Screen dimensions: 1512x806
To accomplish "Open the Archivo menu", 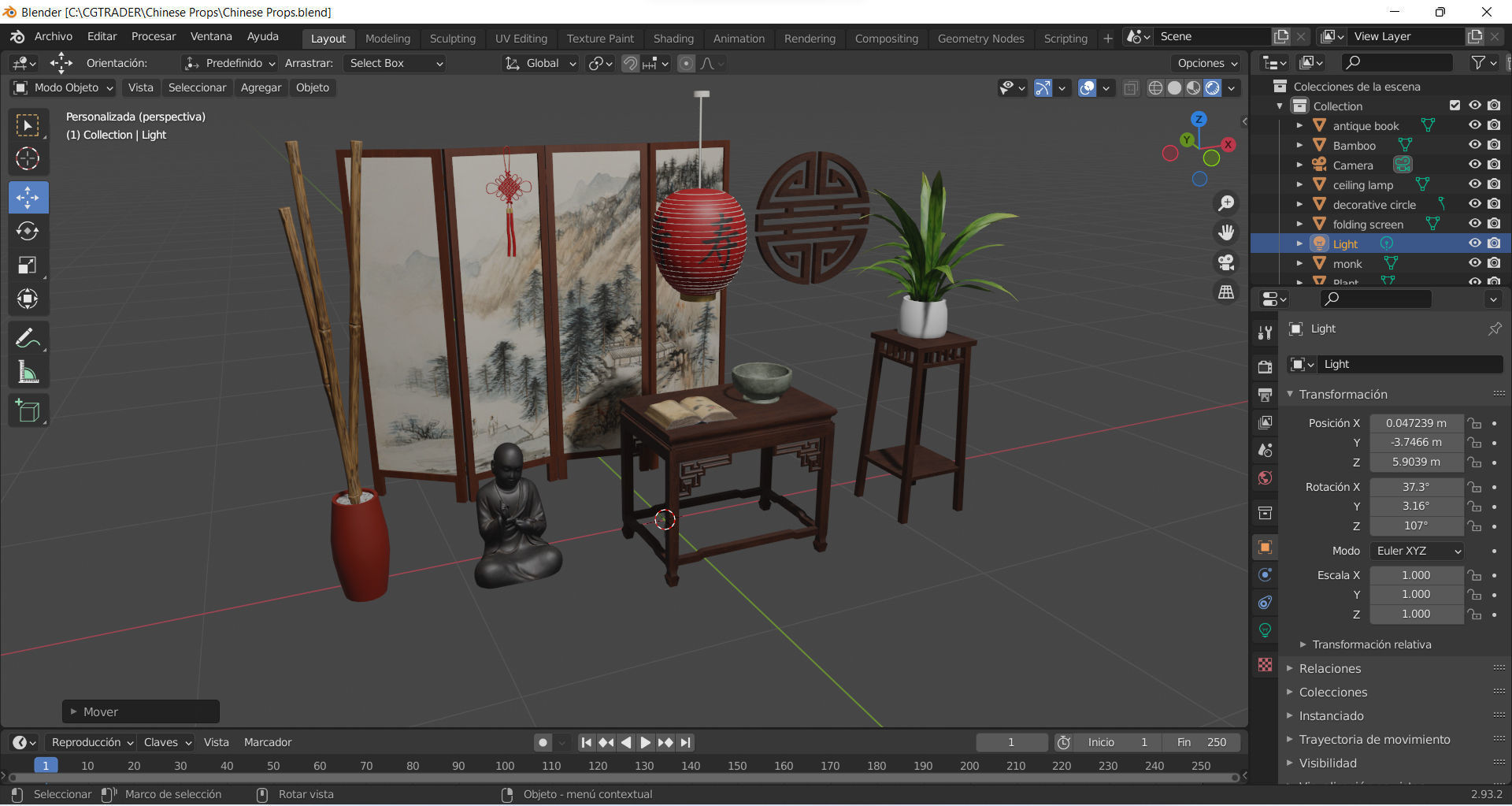I will click(x=54, y=36).
